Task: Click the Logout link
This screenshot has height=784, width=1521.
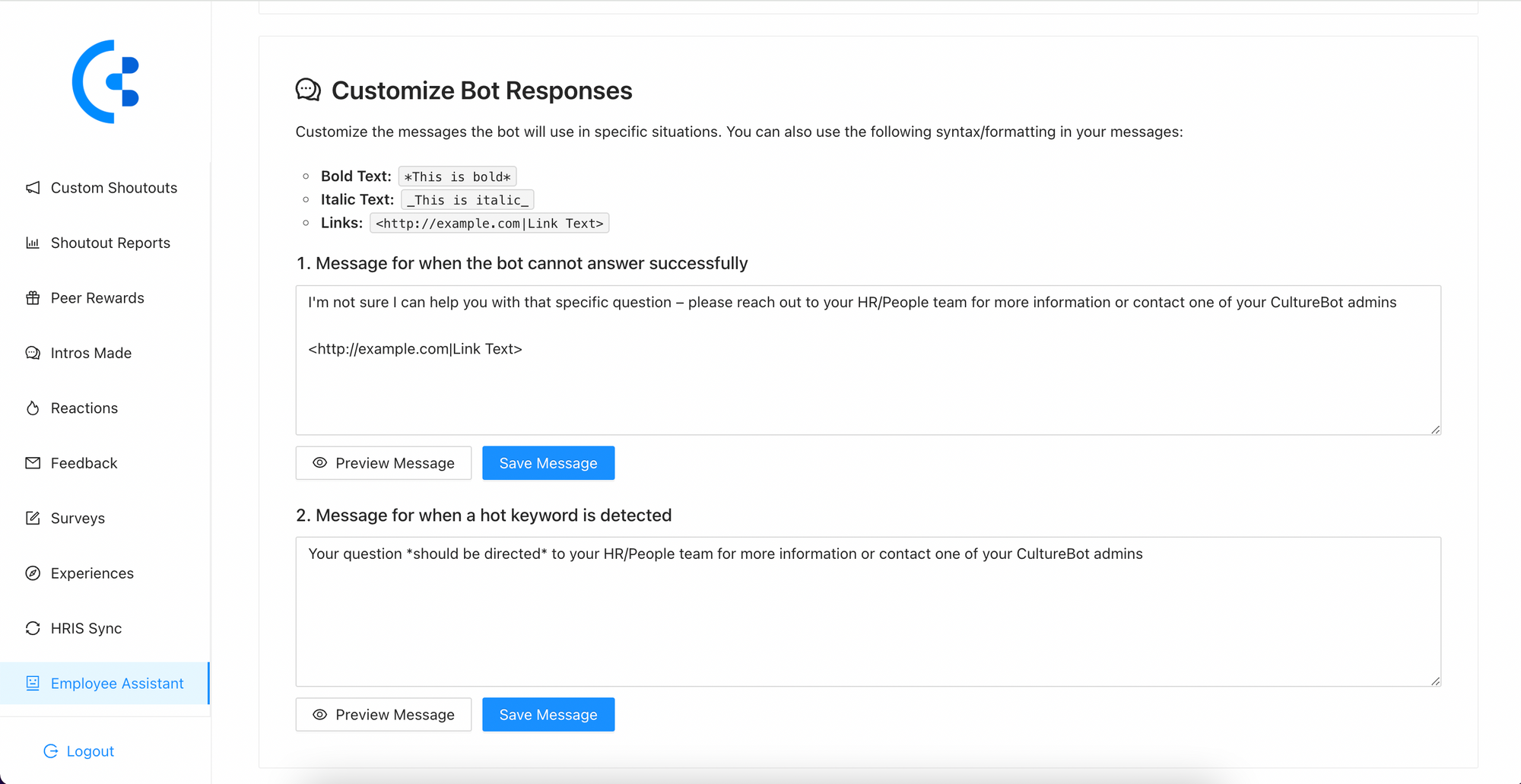Action: (90, 751)
